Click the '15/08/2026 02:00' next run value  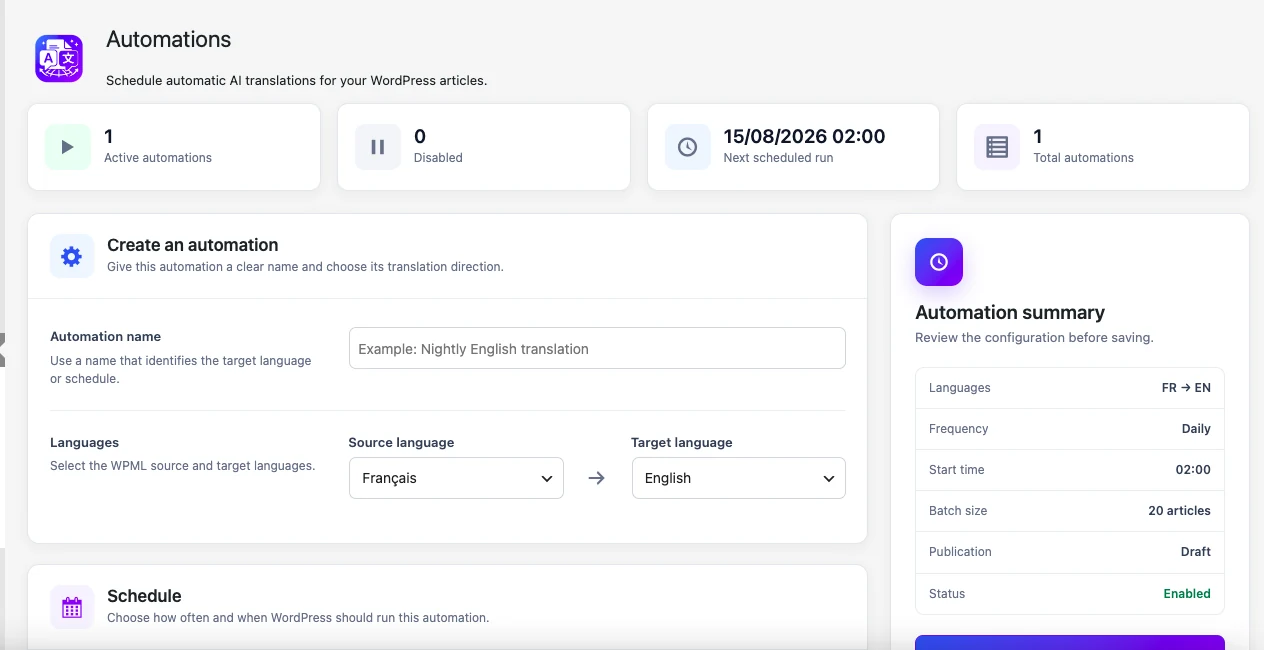pos(804,136)
